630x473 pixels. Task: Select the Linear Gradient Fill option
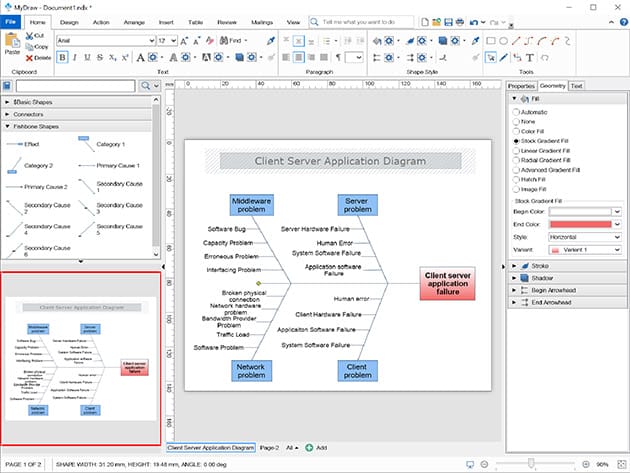[516, 151]
